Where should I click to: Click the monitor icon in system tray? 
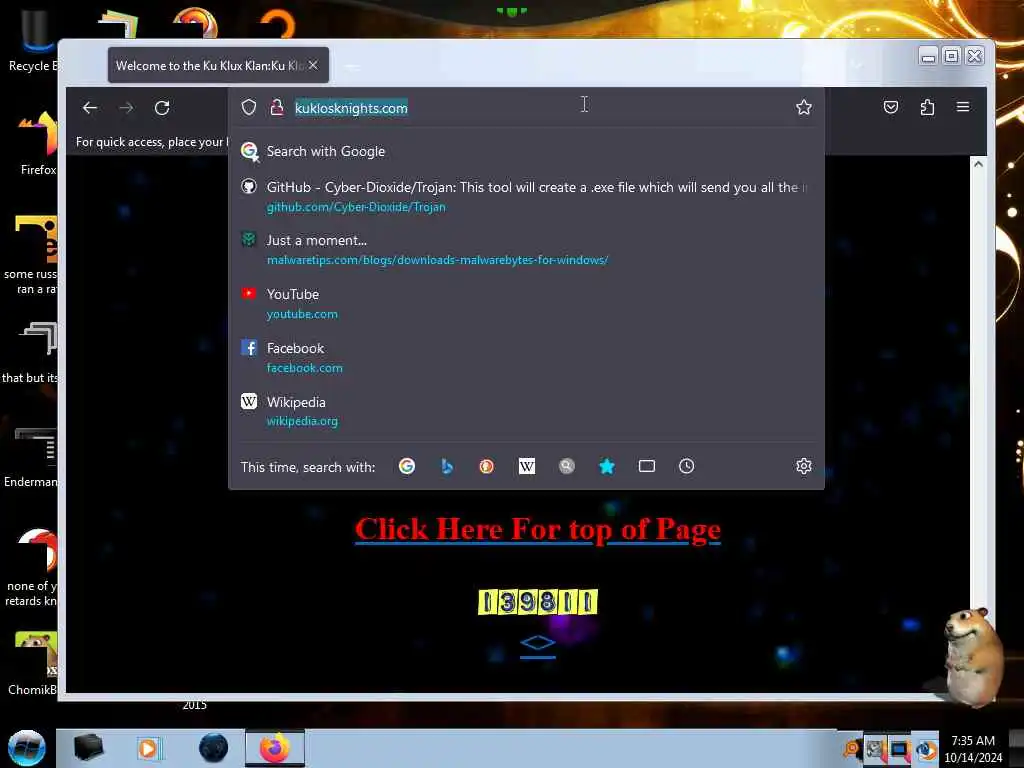click(899, 749)
